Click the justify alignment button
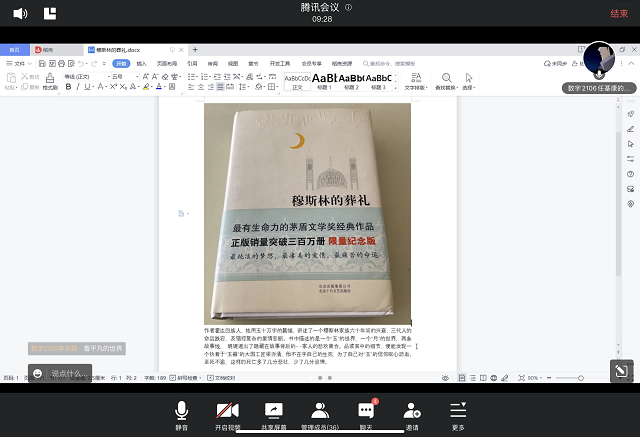 pos(220,87)
